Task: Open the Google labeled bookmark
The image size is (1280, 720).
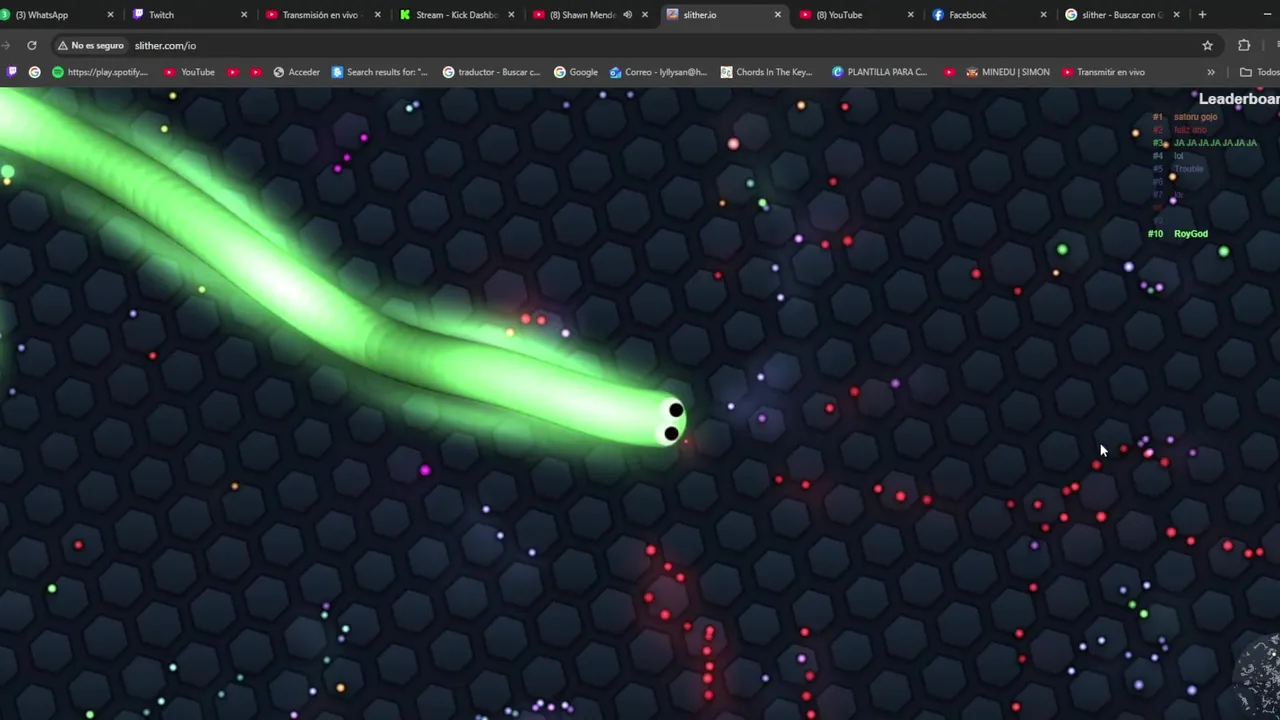Action: pos(576,72)
